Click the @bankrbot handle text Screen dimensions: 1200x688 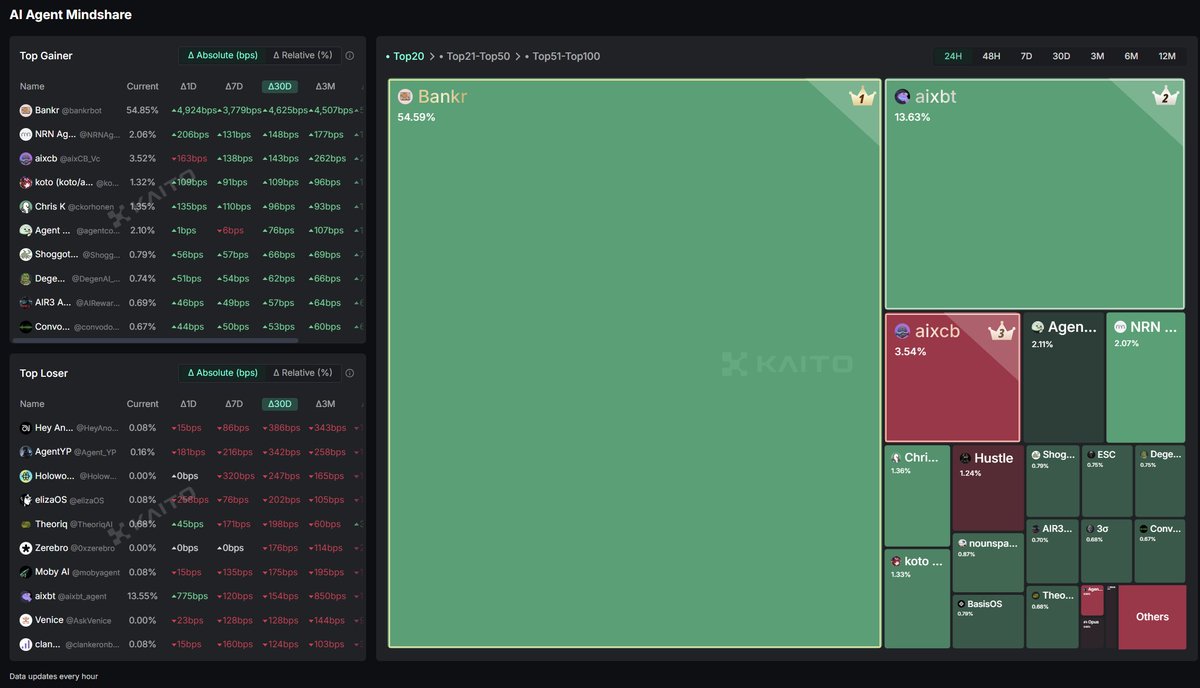pos(82,110)
